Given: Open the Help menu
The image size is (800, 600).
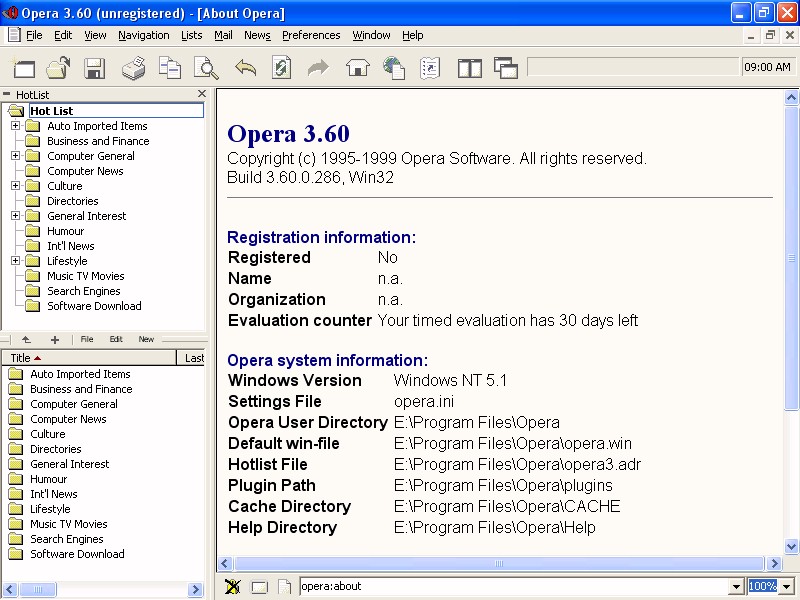Looking at the screenshot, I should coord(412,35).
